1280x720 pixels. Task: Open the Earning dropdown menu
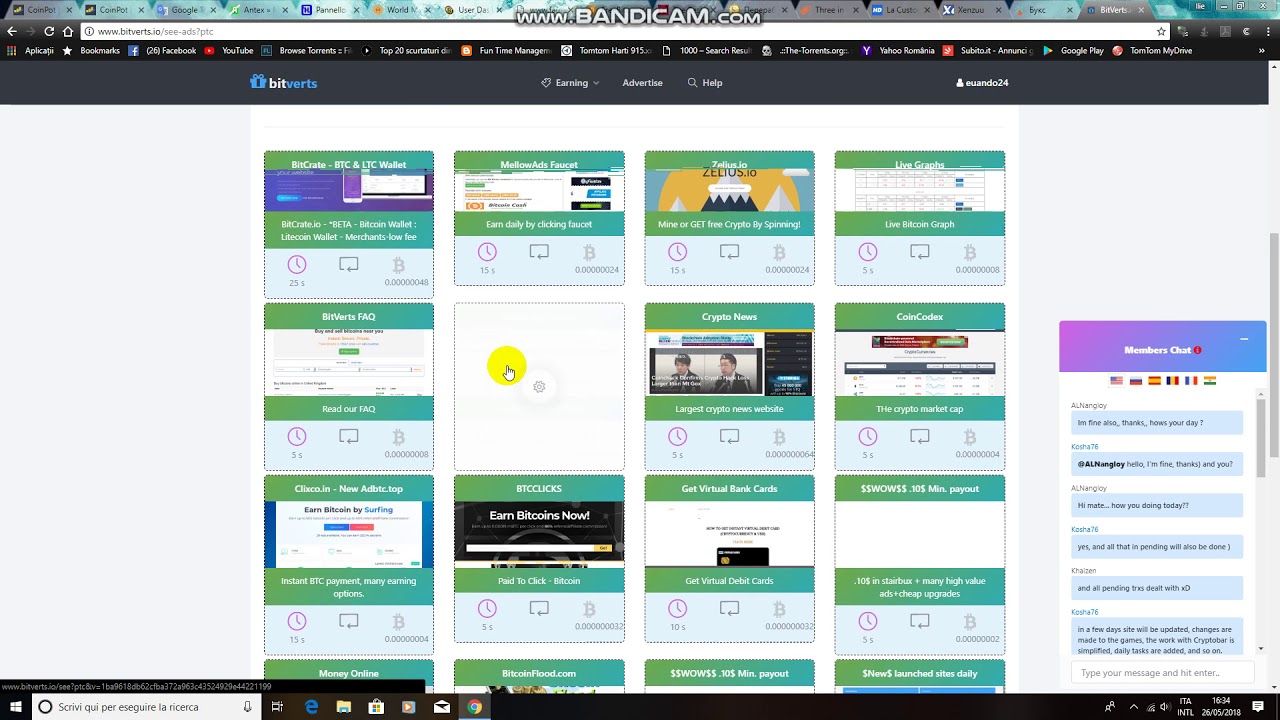pyautogui.click(x=570, y=83)
